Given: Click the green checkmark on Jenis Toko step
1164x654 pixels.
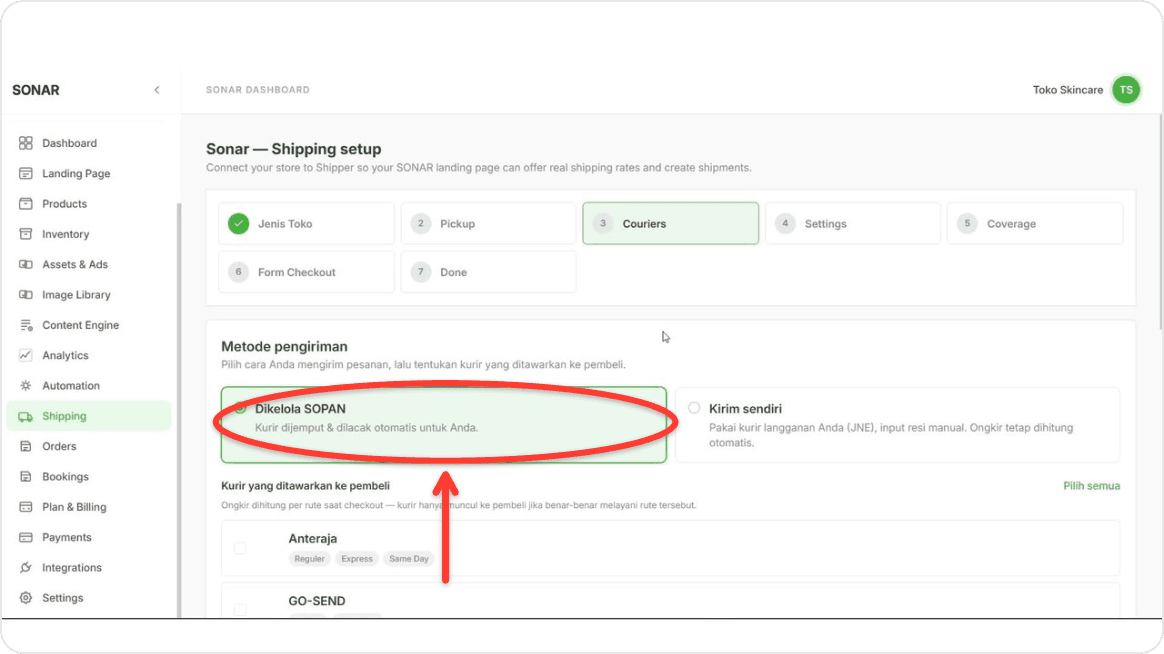Looking at the screenshot, I should (x=238, y=223).
